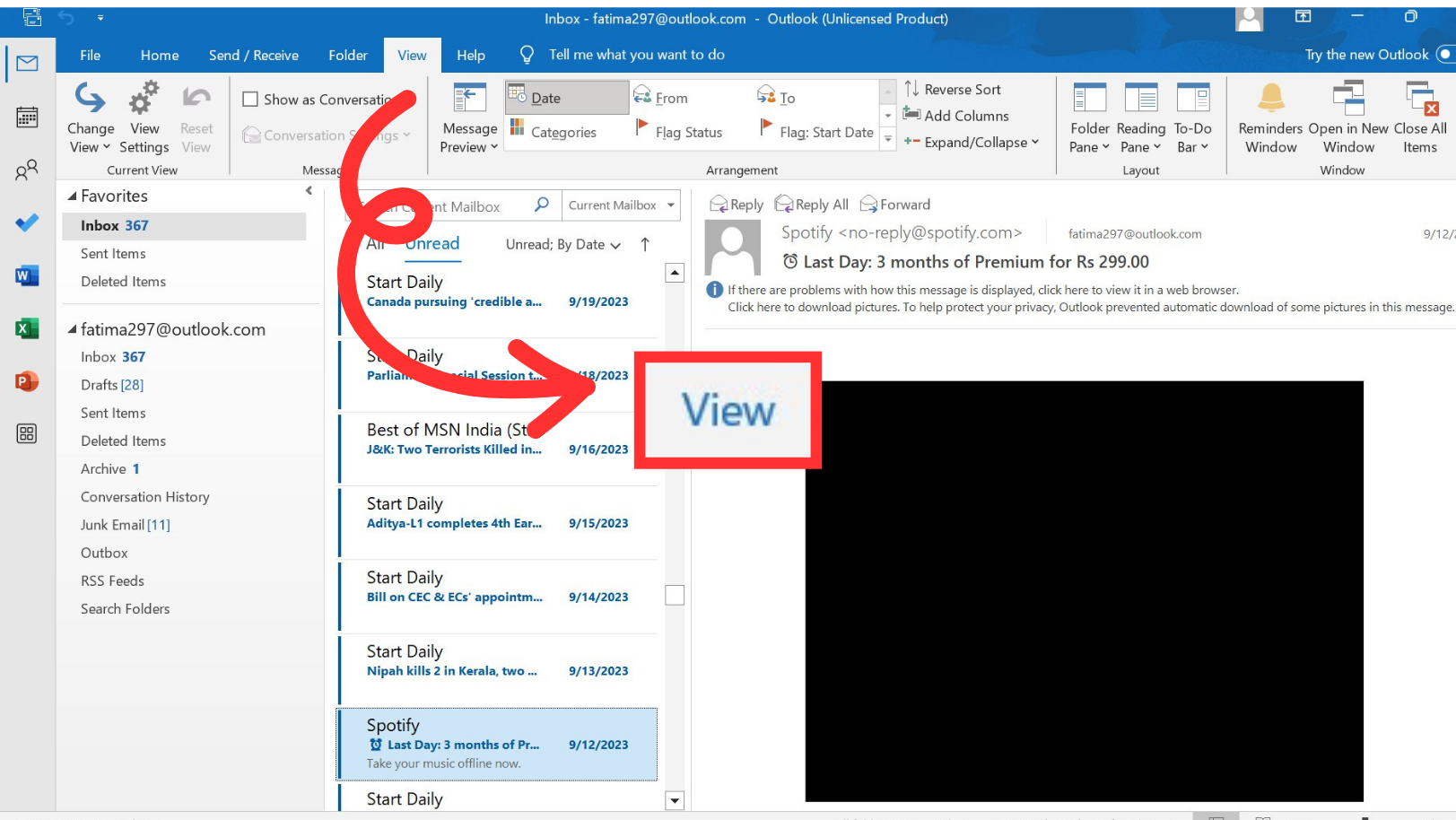Open To Do checkmark icon in sidebar
The image size is (1456, 820).
27,222
